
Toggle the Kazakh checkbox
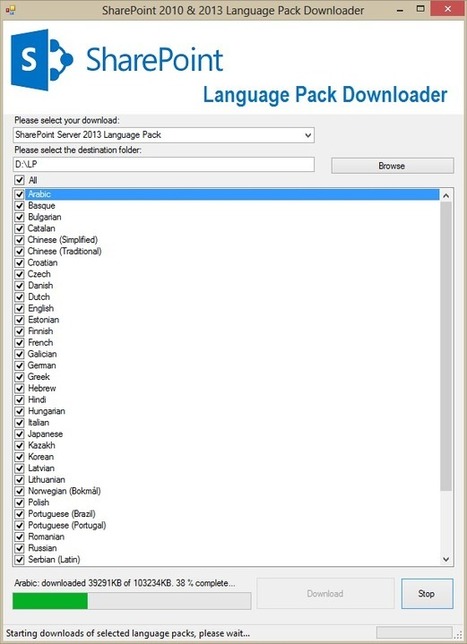pyautogui.click(x=19, y=445)
